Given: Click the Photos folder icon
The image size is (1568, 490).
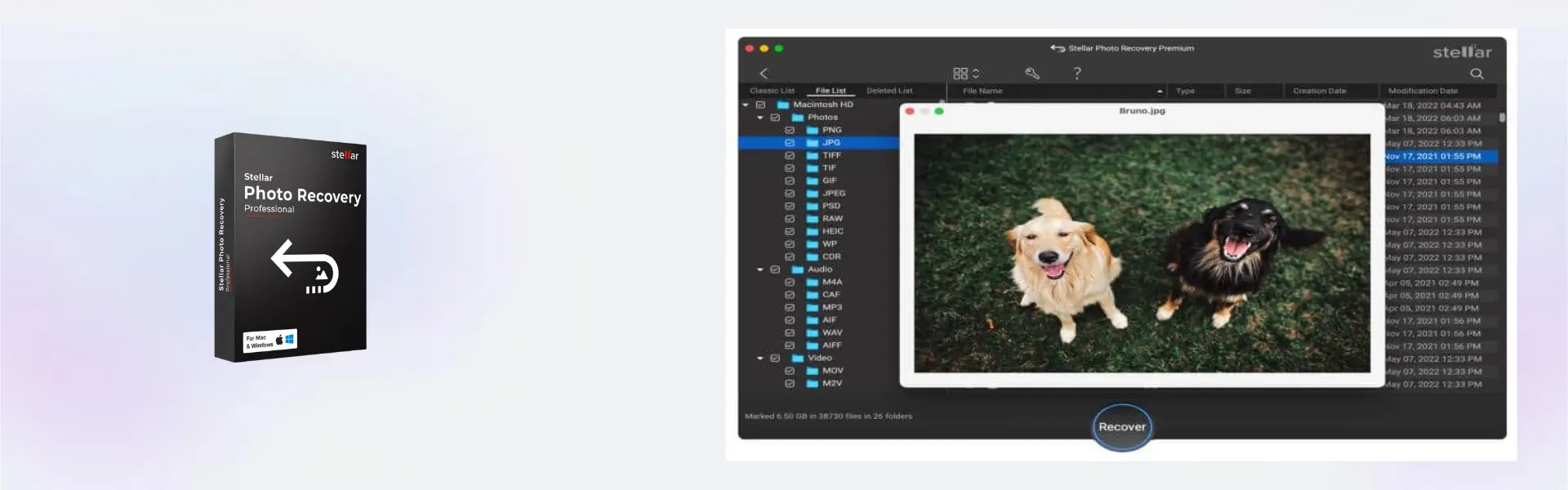Looking at the screenshot, I should (798, 118).
